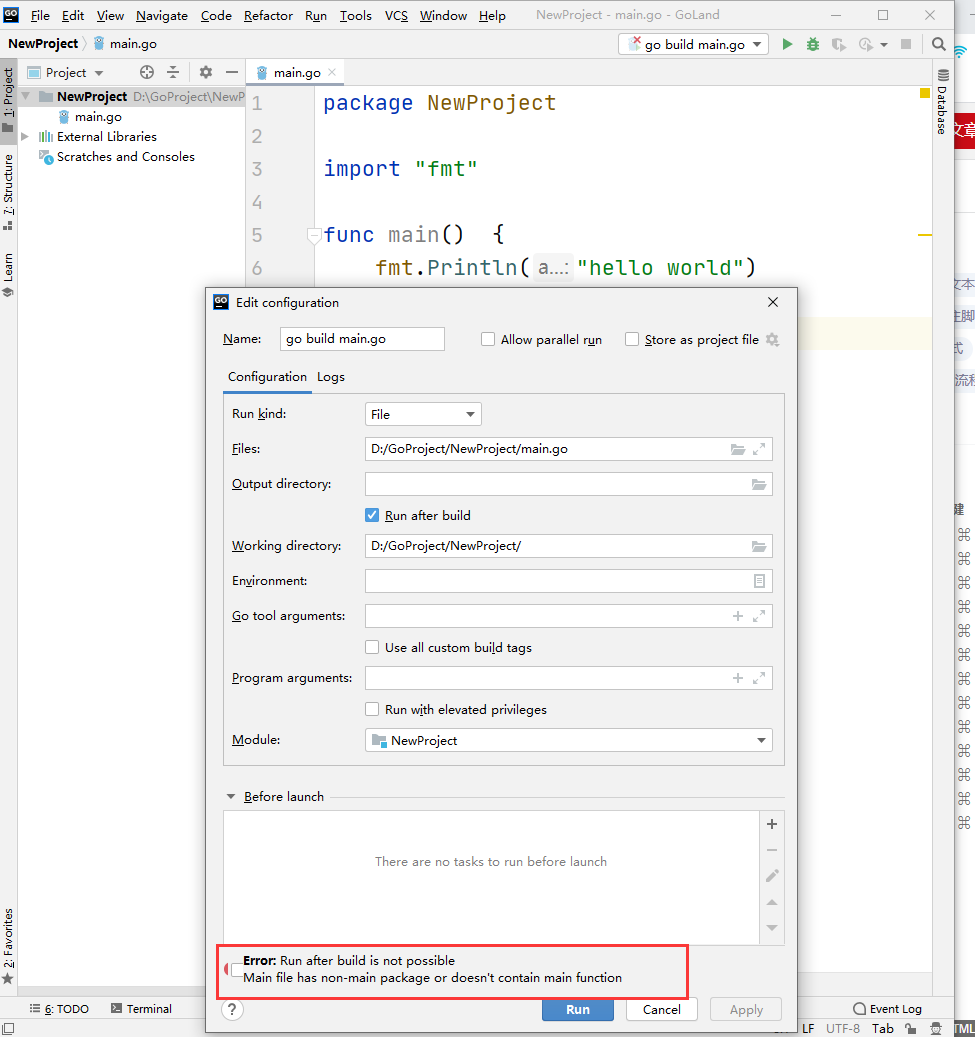Viewport: 975px width, 1037px height.
Task: Select Scratches and Consoles node
Action: coord(126,157)
